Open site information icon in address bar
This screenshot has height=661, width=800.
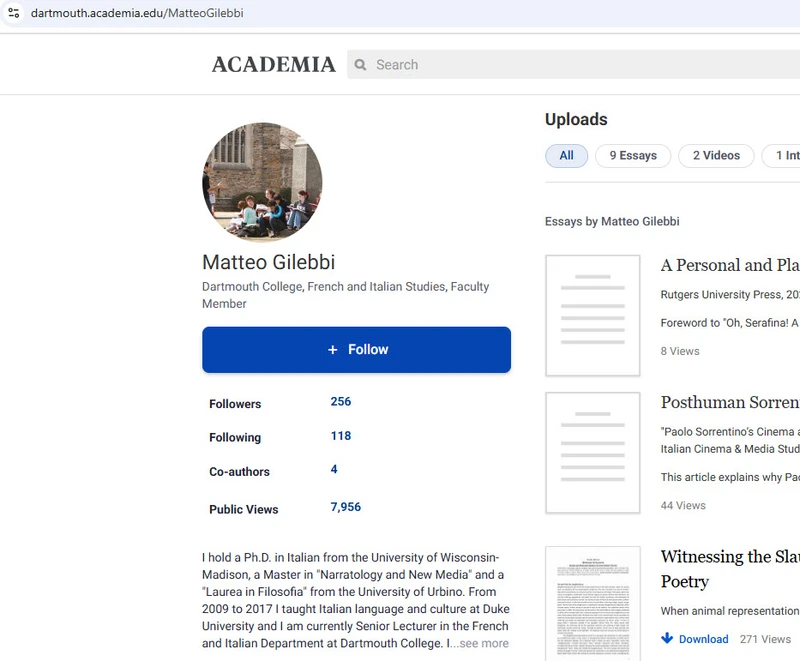tap(14, 13)
